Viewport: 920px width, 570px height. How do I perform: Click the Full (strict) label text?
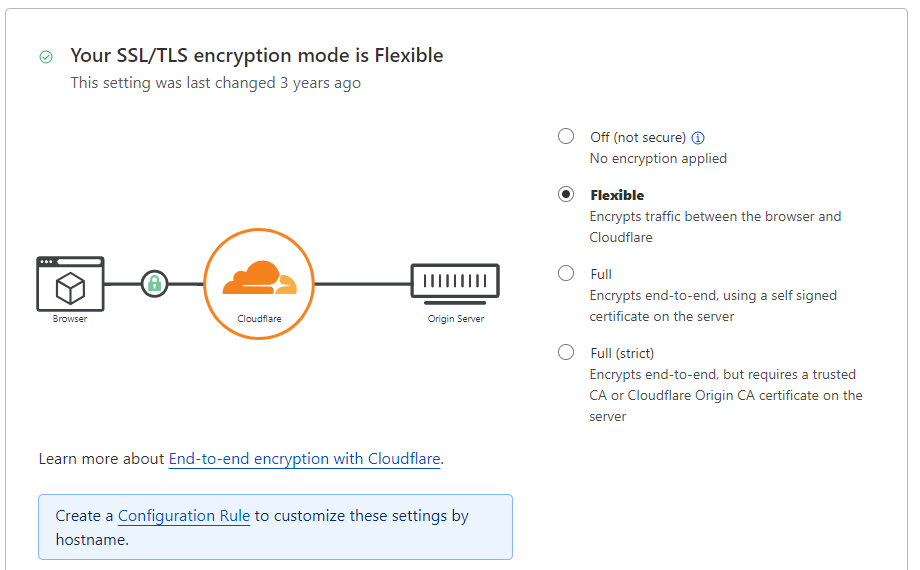click(622, 353)
